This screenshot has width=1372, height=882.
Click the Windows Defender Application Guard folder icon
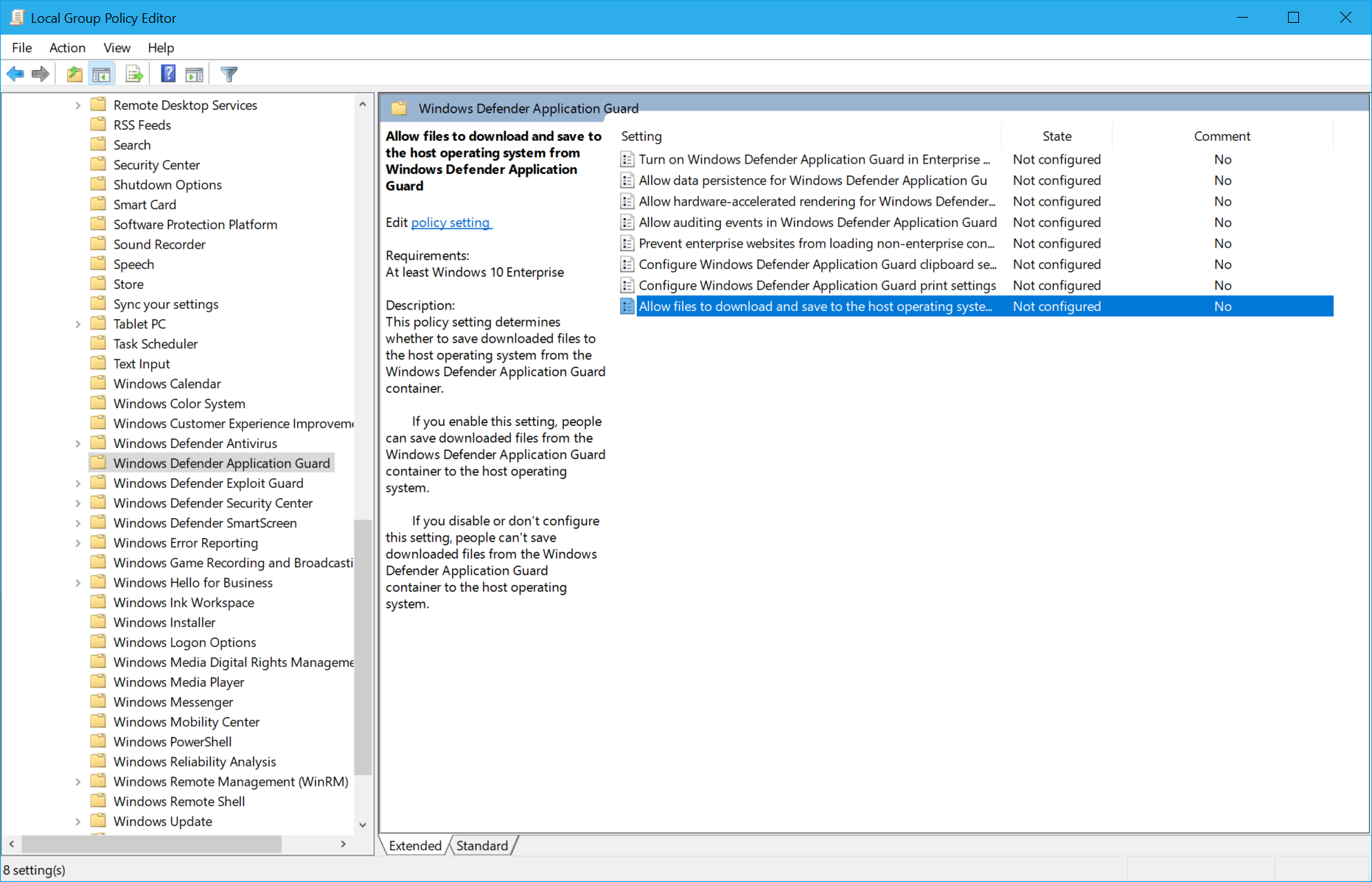[100, 463]
